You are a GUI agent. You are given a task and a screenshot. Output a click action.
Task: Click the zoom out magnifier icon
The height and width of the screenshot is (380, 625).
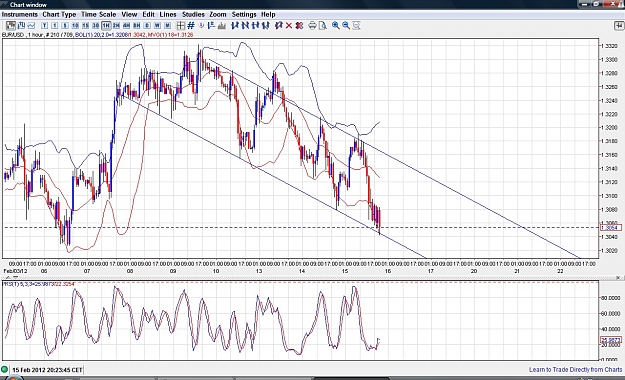(x=346, y=26)
